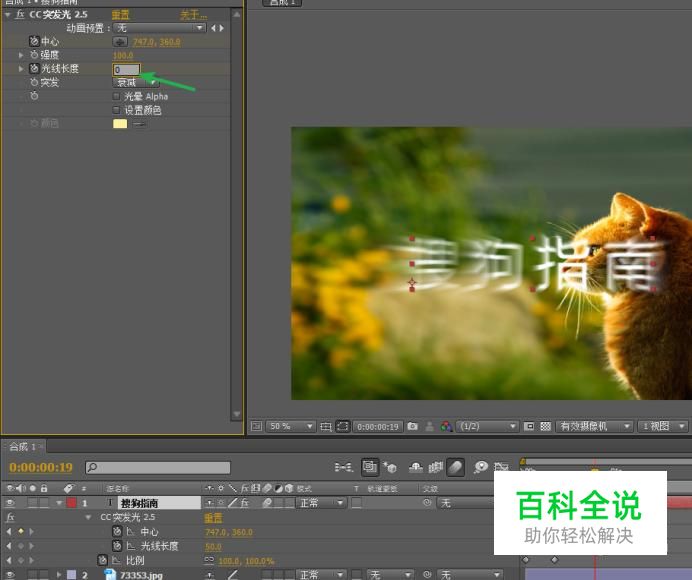This screenshot has height=580, width=692.
Task: Toggle the stopwatch for 突发 property
Action: click(x=34, y=82)
